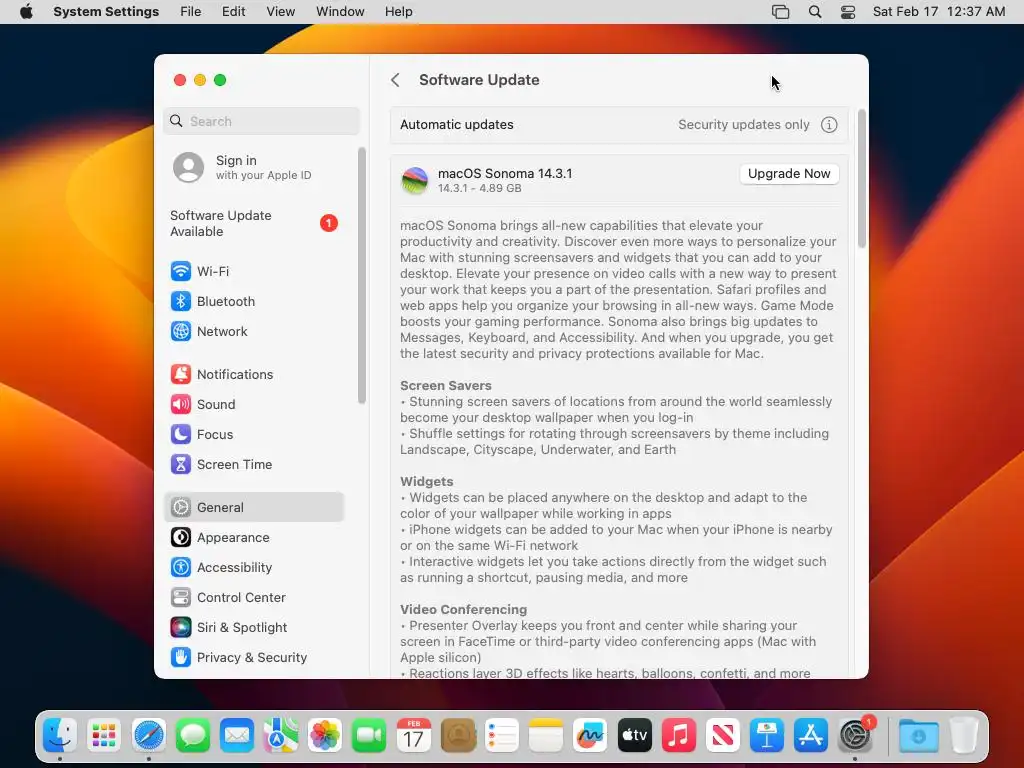This screenshot has width=1024, height=768.
Task: Launch Apple TV from the Dock
Action: (x=635, y=736)
